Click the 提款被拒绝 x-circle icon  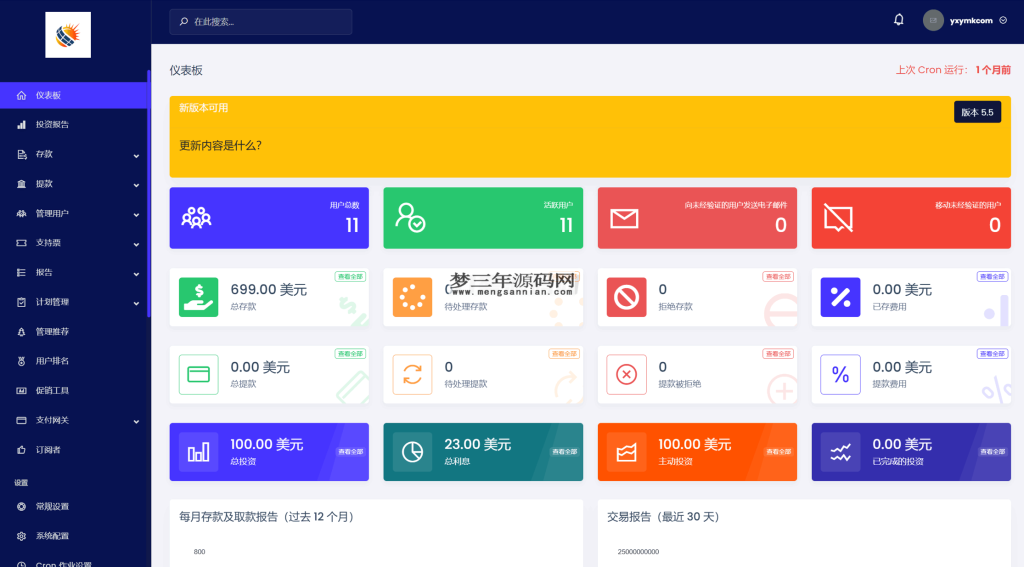pos(626,374)
